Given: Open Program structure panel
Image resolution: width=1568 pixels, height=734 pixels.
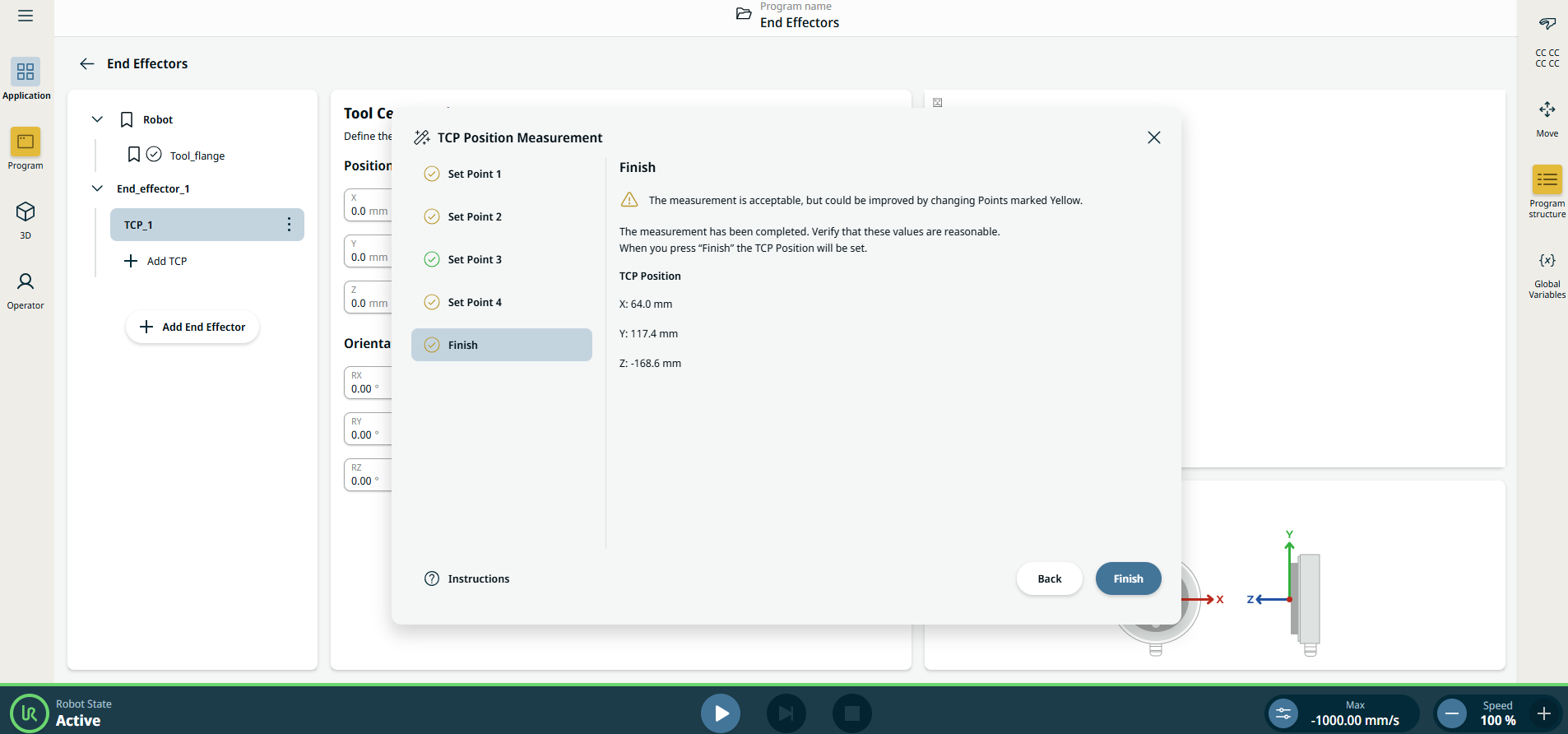Looking at the screenshot, I should click(x=1547, y=189).
